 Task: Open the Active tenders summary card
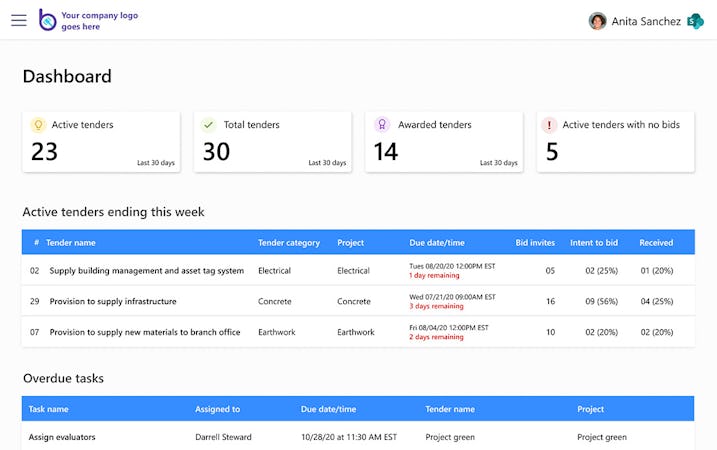101,142
